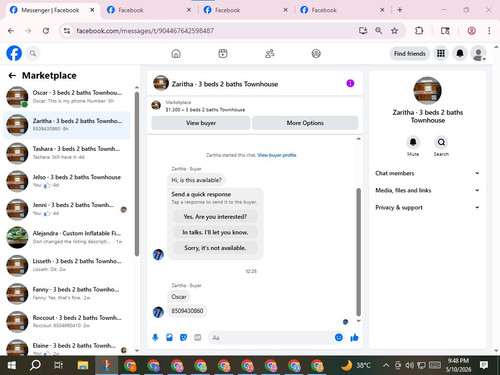Expand Privacy & support section

pos(427,207)
